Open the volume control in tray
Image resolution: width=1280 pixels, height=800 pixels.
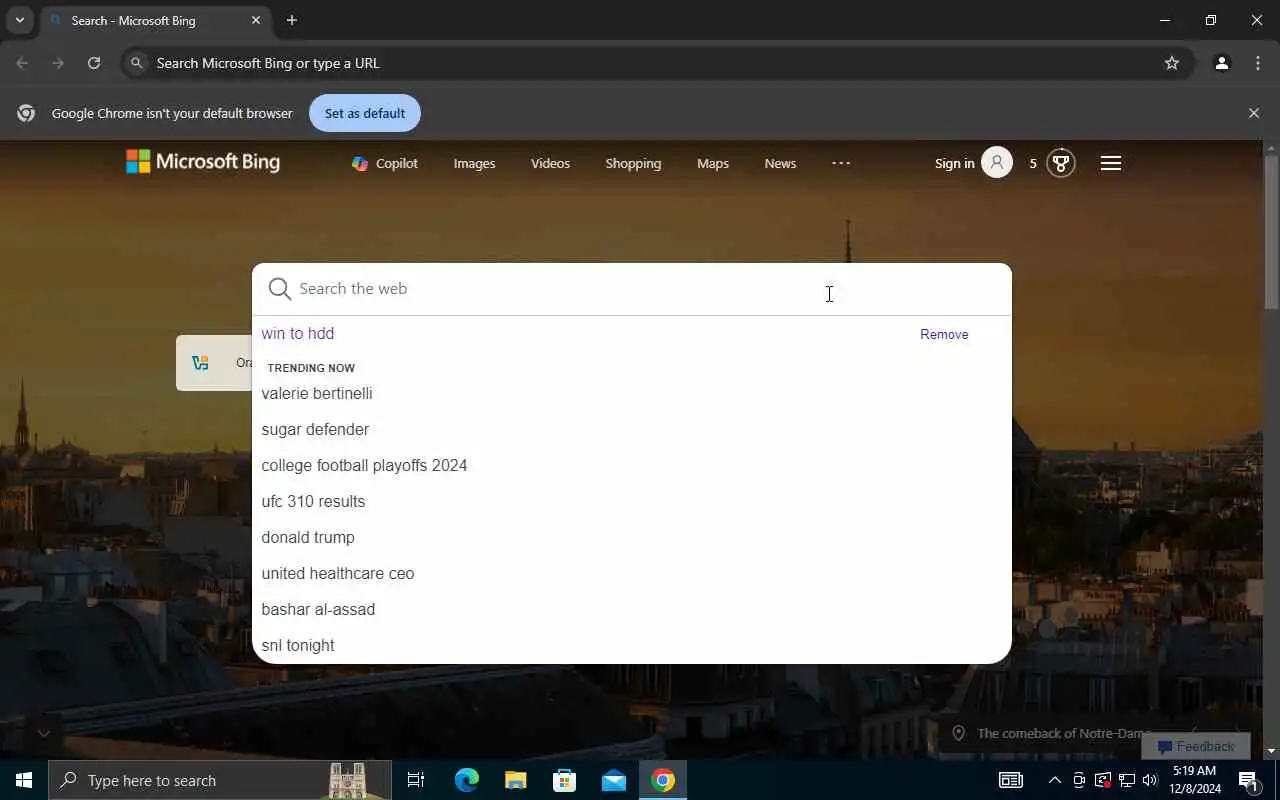pyautogui.click(x=1150, y=780)
